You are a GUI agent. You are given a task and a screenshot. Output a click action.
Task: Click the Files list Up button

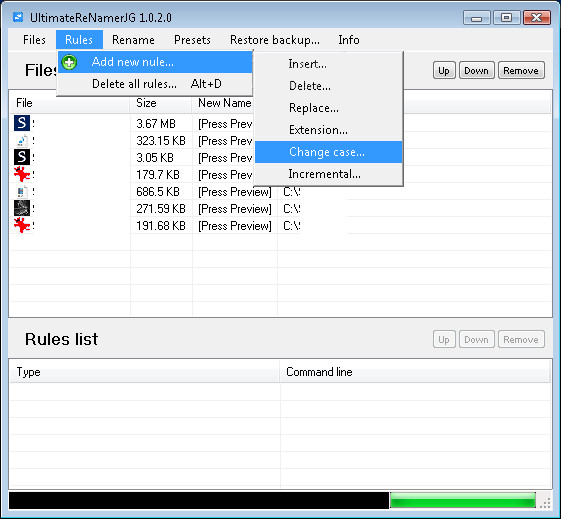coord(444,70)
